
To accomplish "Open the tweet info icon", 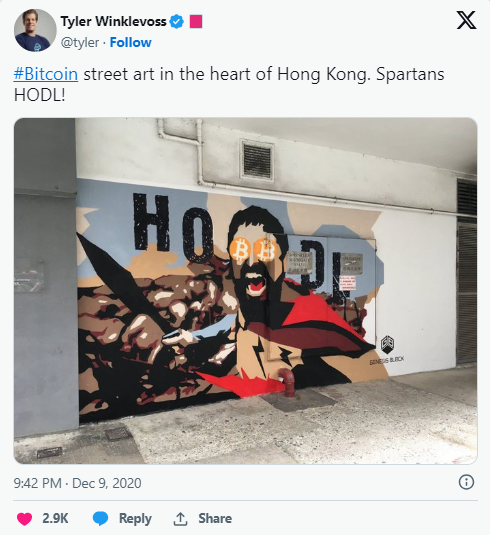I will coord(466,482).
